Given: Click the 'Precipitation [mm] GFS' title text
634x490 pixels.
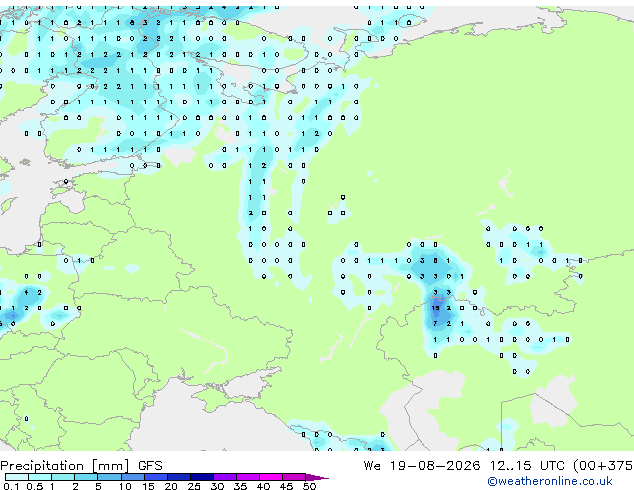Looking at the screenshot, I should point(81,466).
